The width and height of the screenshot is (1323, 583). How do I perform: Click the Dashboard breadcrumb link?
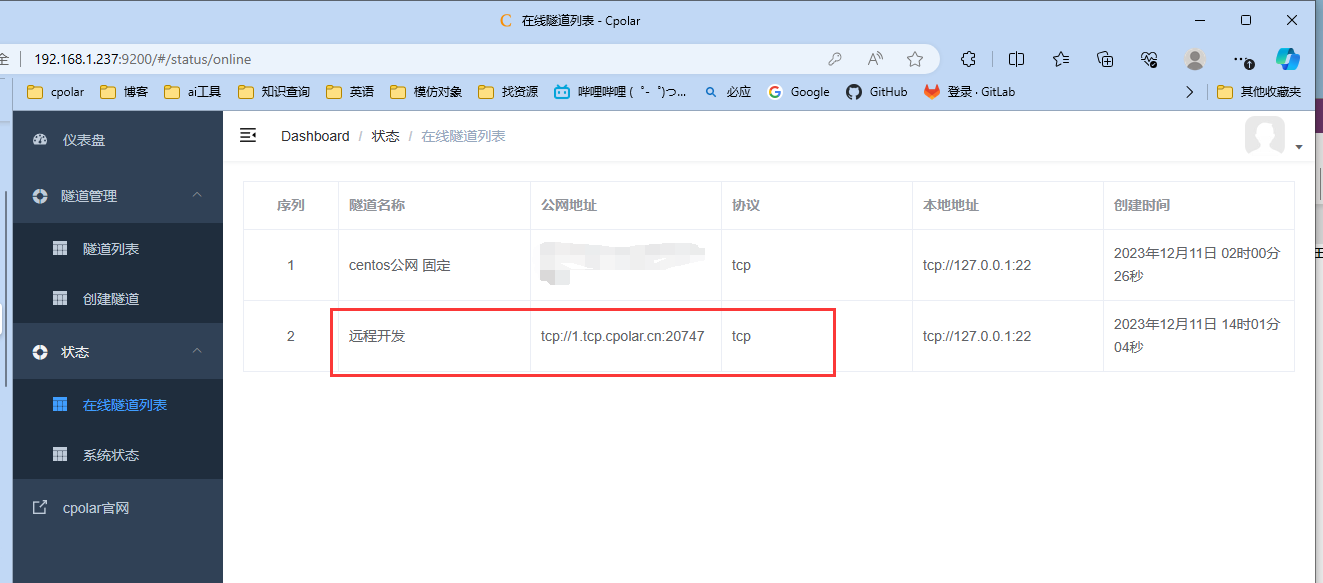315,136
